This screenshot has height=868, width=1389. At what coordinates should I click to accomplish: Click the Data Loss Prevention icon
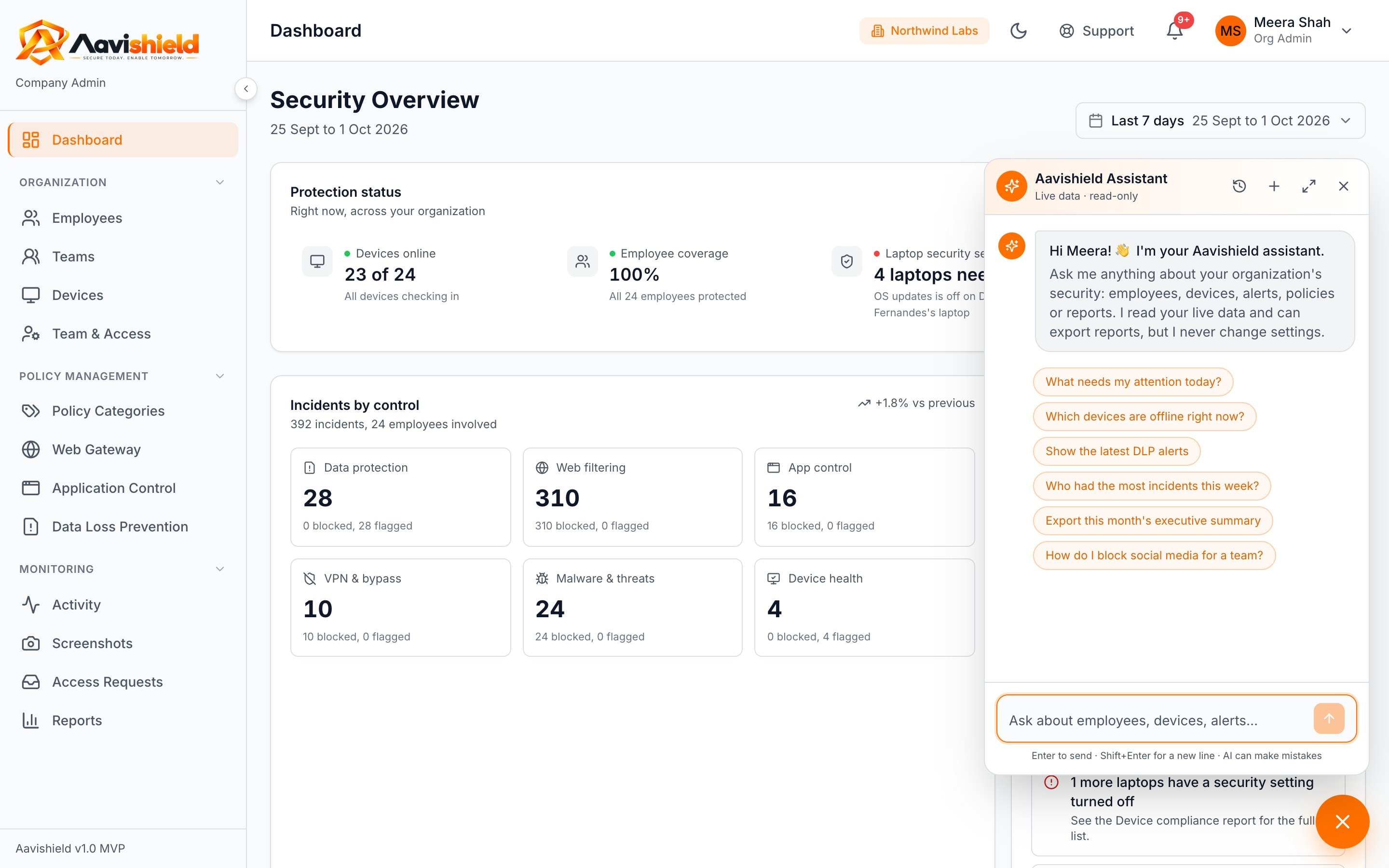(31, 527)
